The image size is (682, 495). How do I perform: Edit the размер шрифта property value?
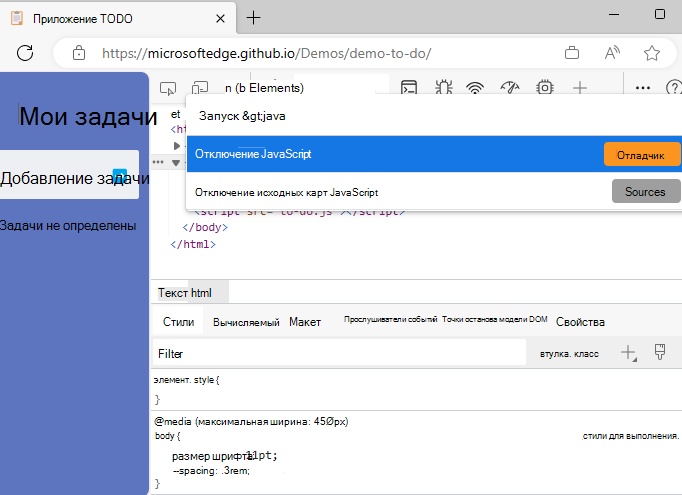click(263, 455)
